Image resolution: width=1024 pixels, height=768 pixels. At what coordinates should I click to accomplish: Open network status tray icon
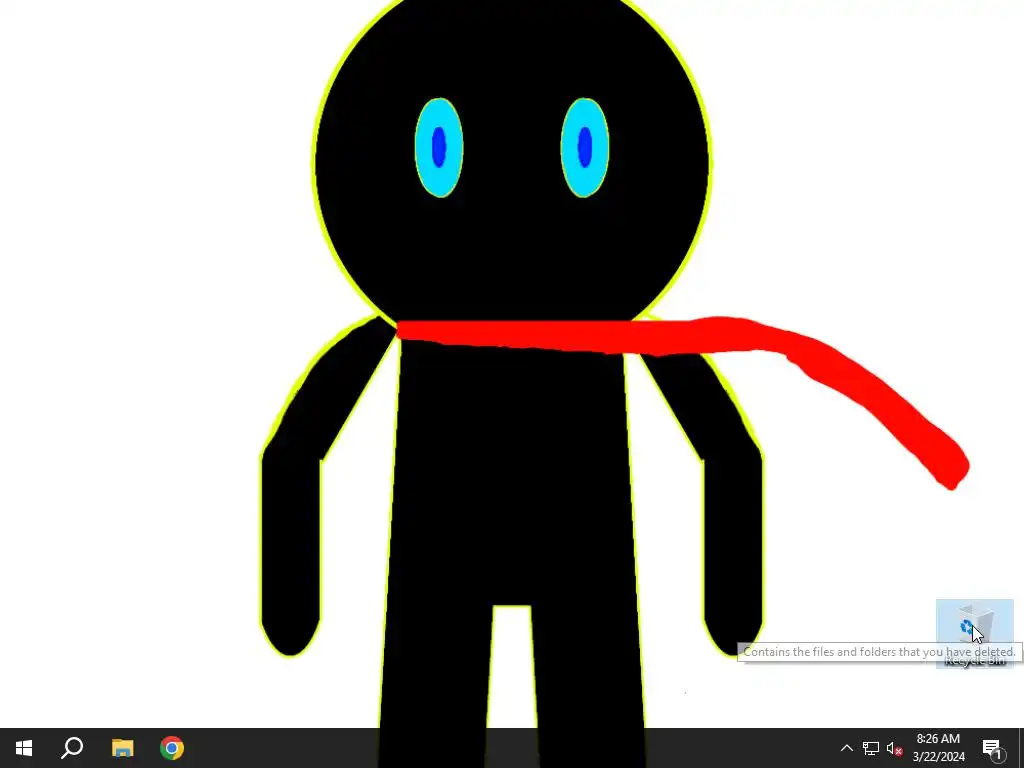(x=871, y=748)
